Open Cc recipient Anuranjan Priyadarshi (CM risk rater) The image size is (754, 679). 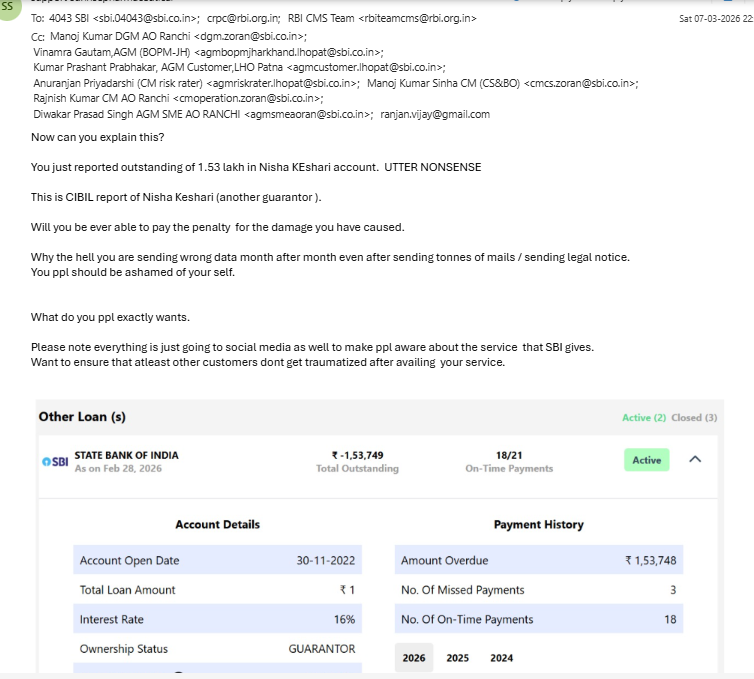coord(196,83)
